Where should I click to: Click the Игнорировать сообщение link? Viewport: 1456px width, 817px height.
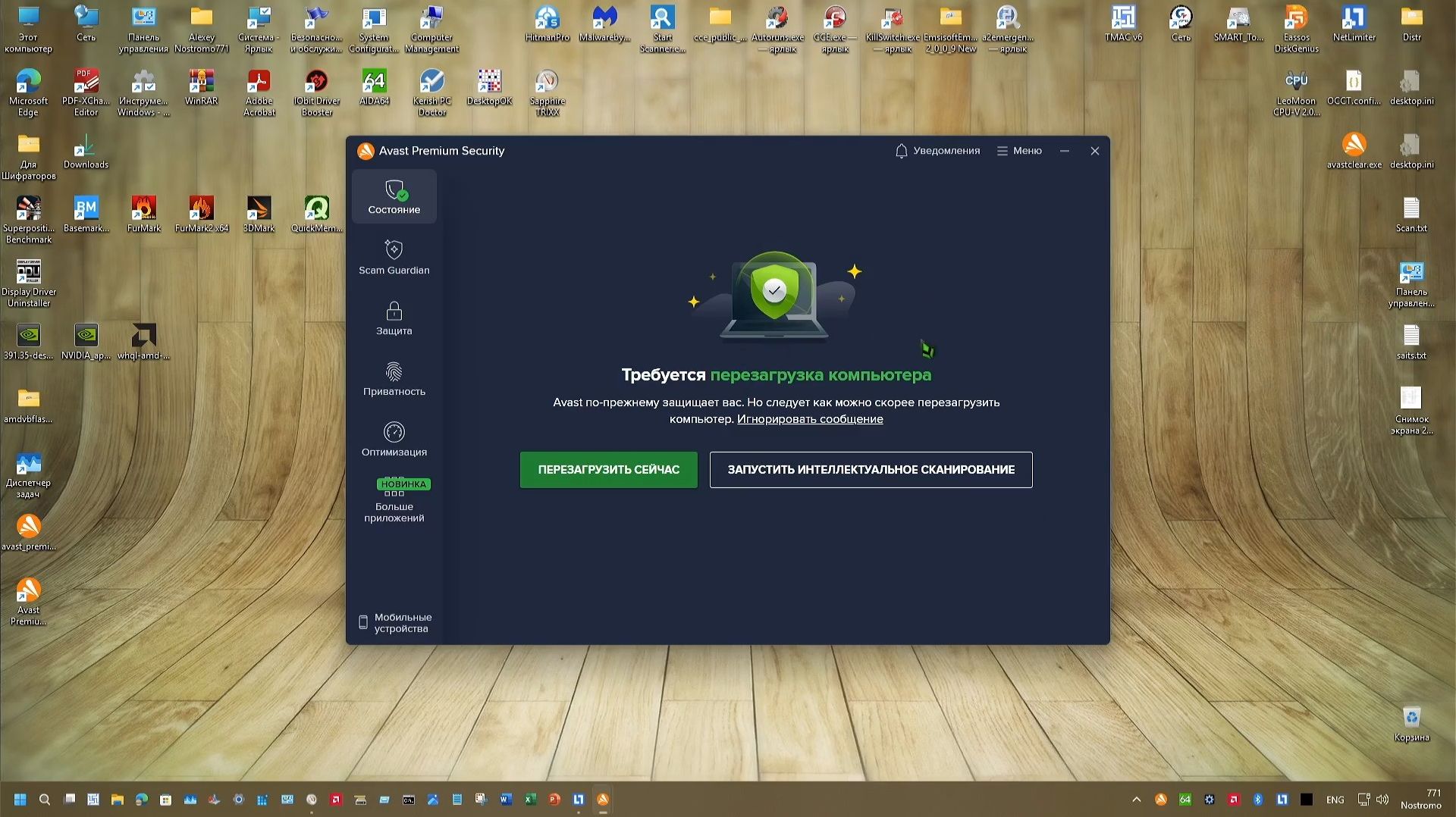tap(810, 419)
